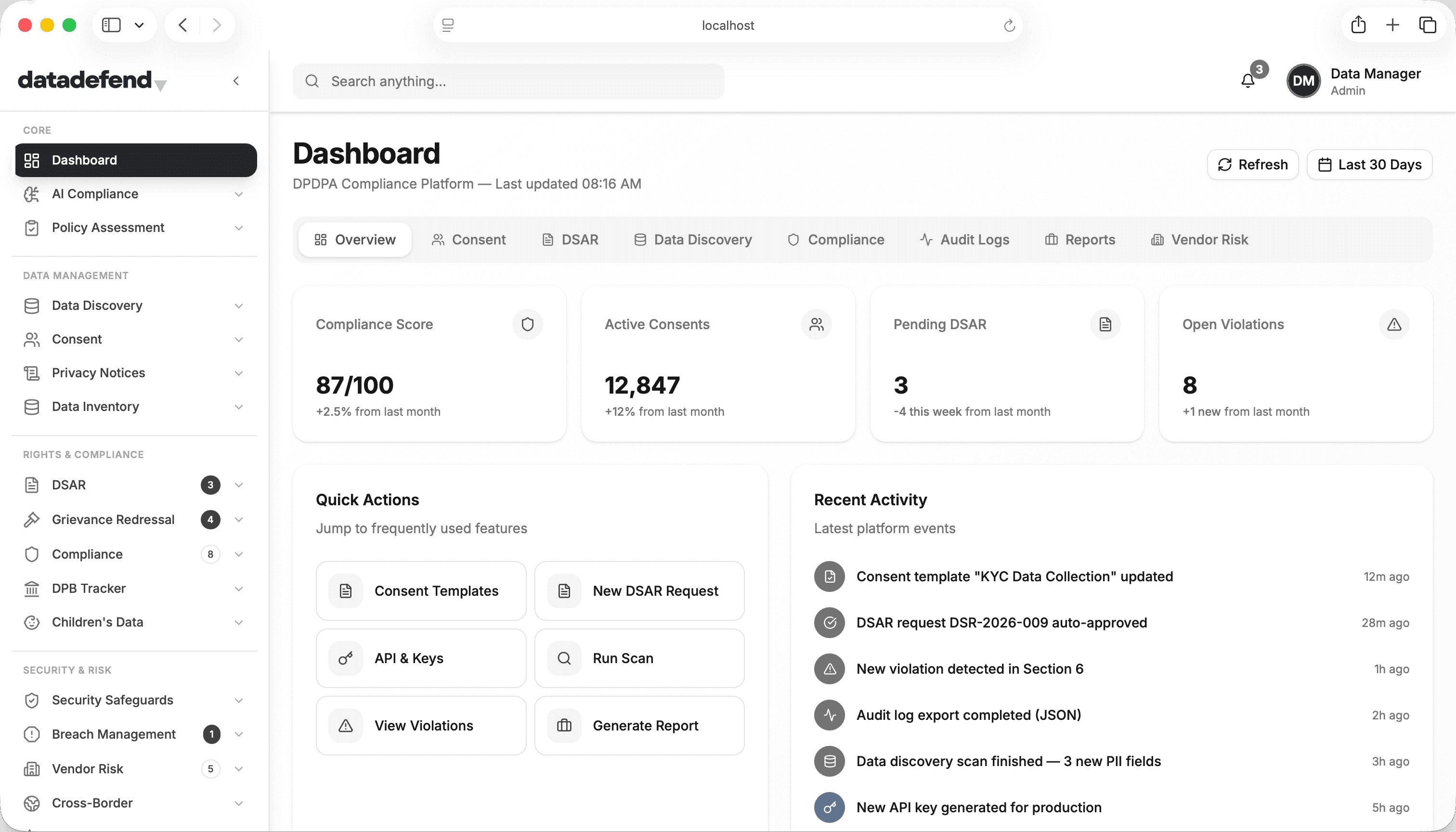This screenshot has height=832, width=1456.
Task: Expand the sidebar Consent chevron
Action: [239, 339]
